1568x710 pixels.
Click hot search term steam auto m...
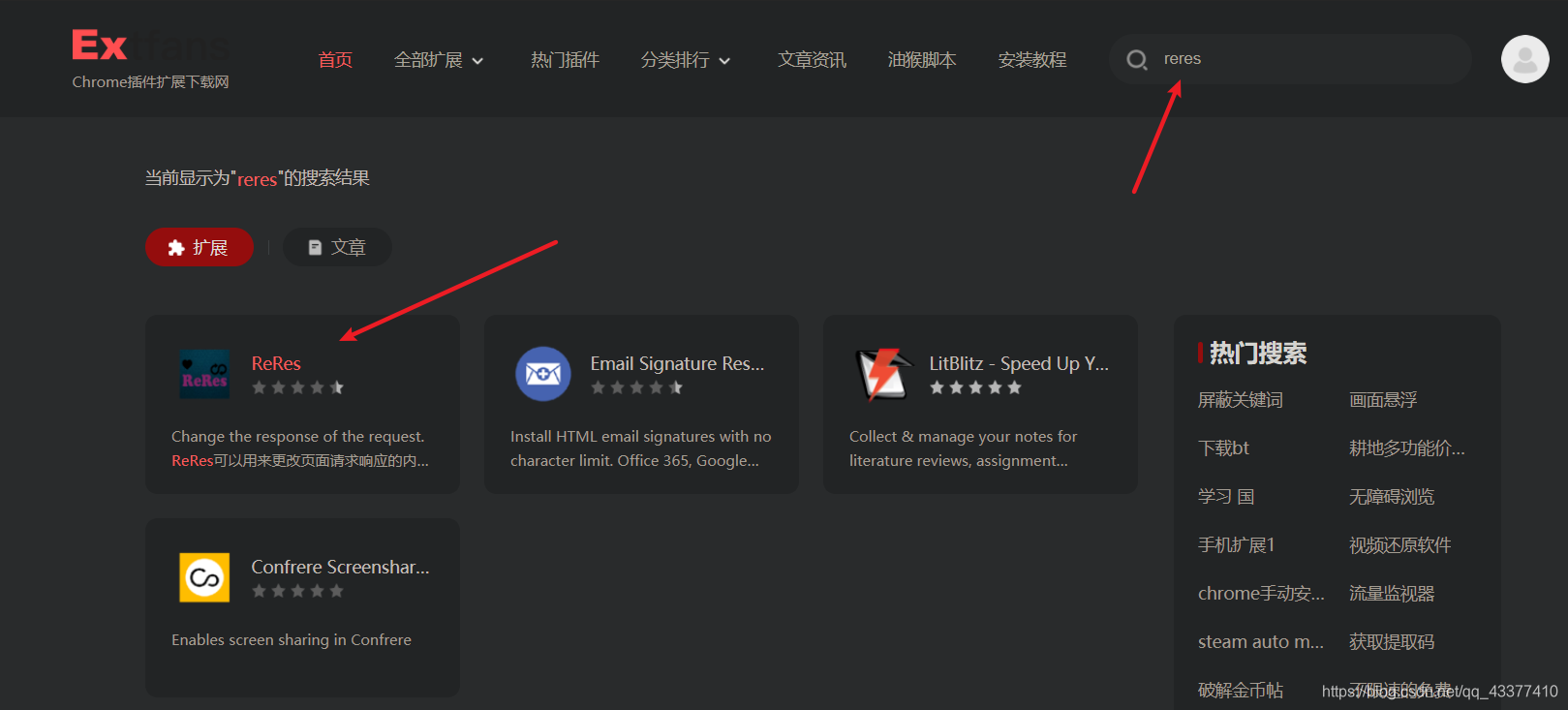1261,641
